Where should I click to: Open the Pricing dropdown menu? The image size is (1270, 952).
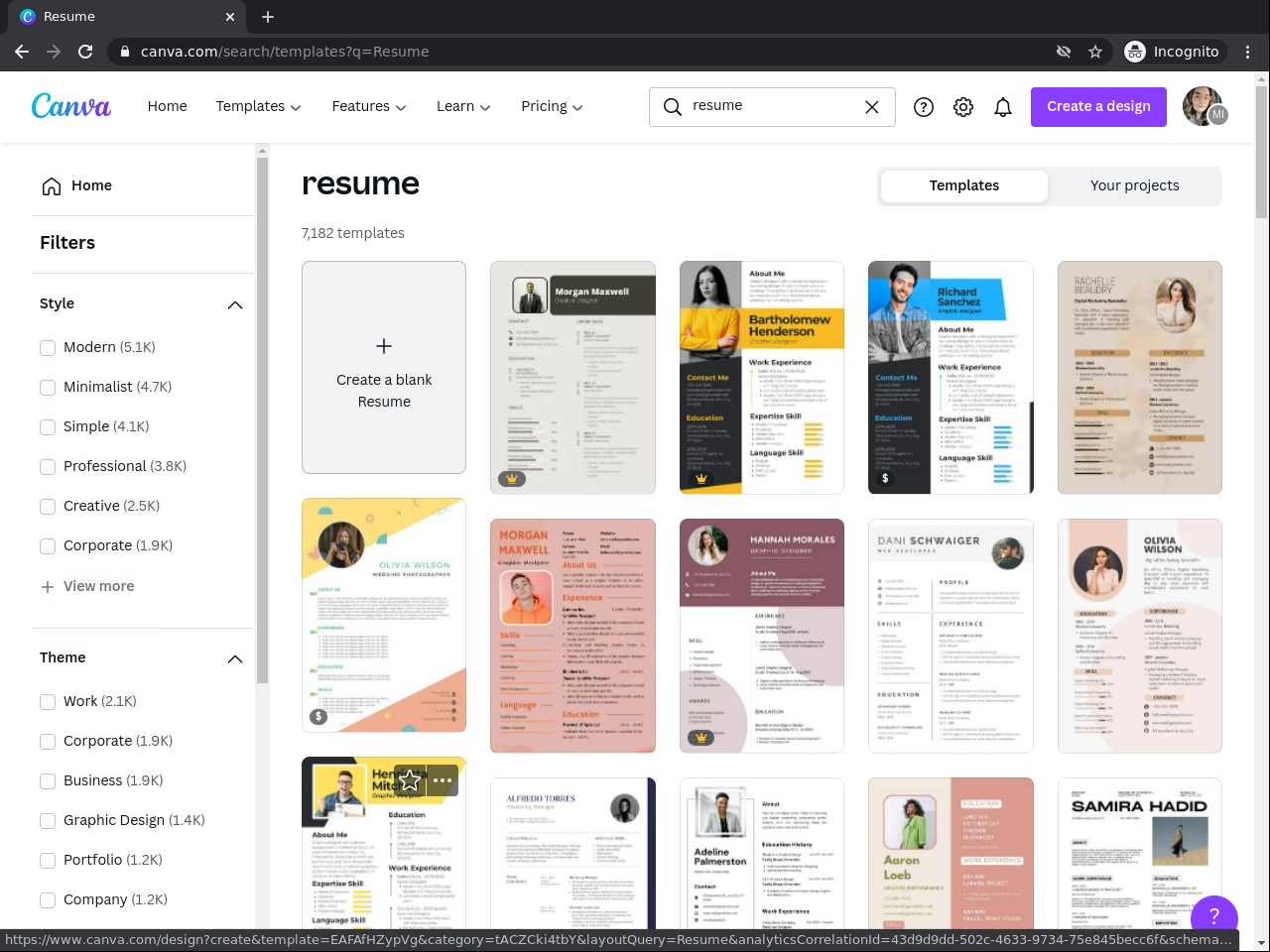coord(552,106)
